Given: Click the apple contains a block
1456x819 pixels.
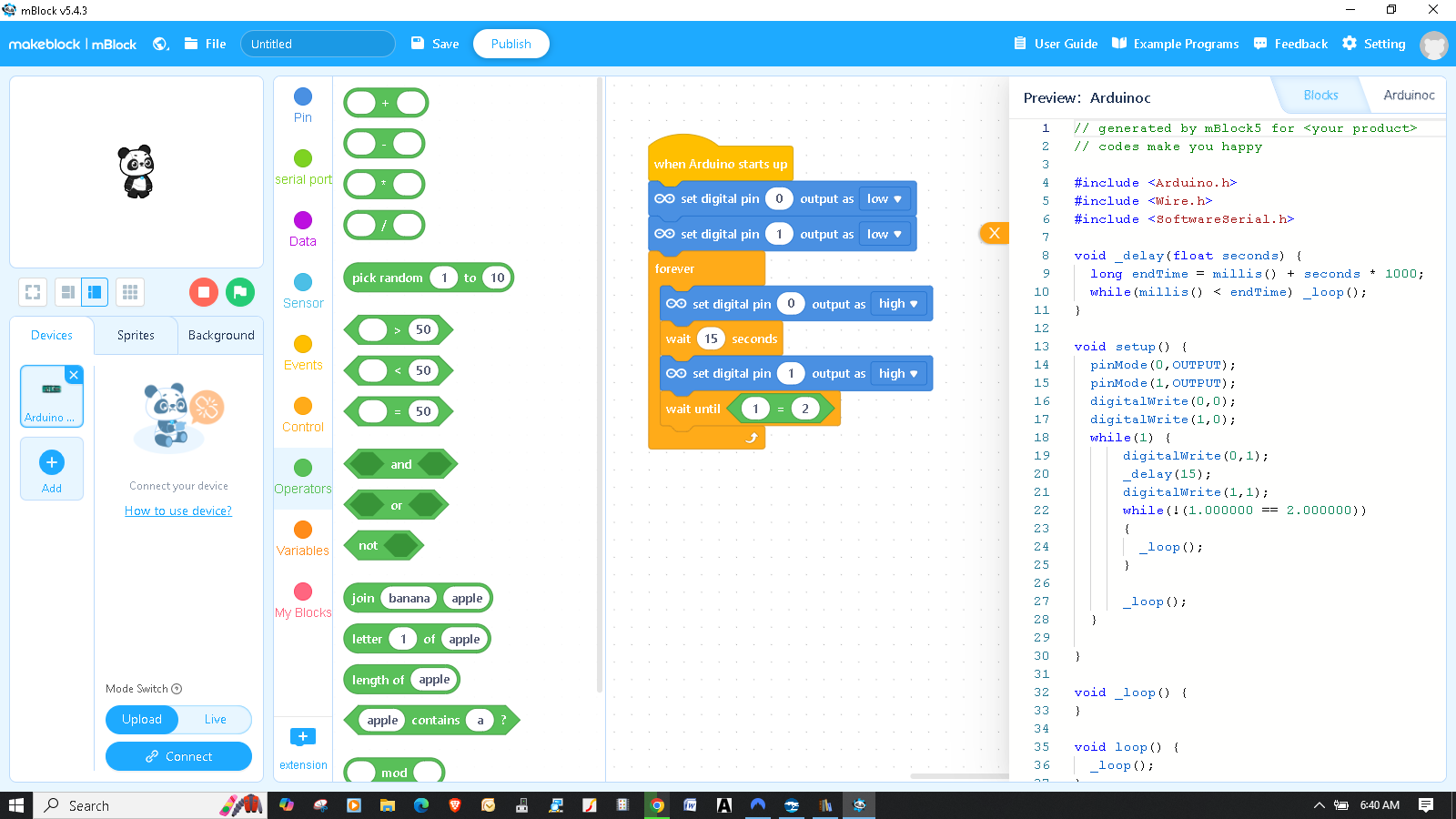Looking at the screenshot, I should [431, 720].
